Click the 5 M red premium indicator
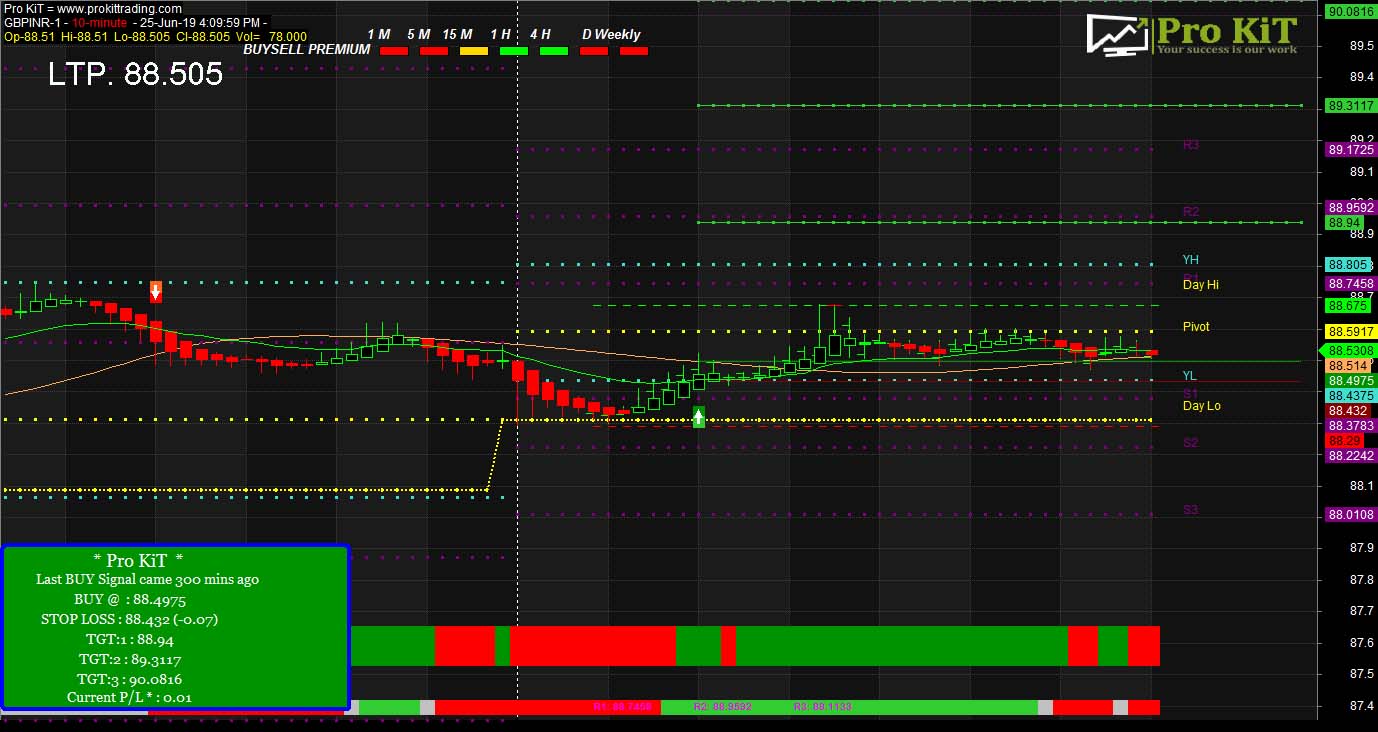Screen dimensions: 1378x732 434,50
